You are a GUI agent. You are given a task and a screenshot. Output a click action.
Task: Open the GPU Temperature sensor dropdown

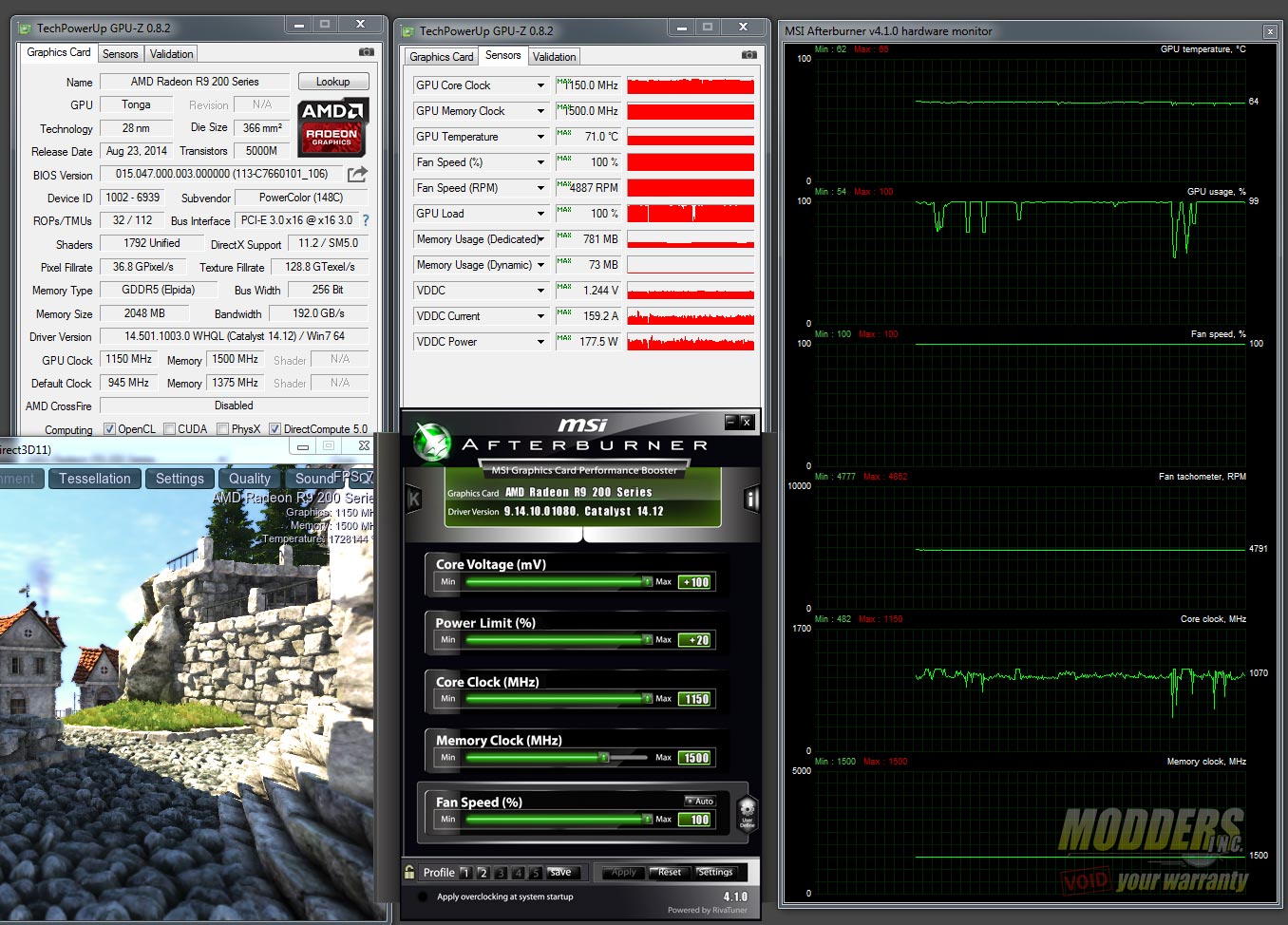pos(540,137)
